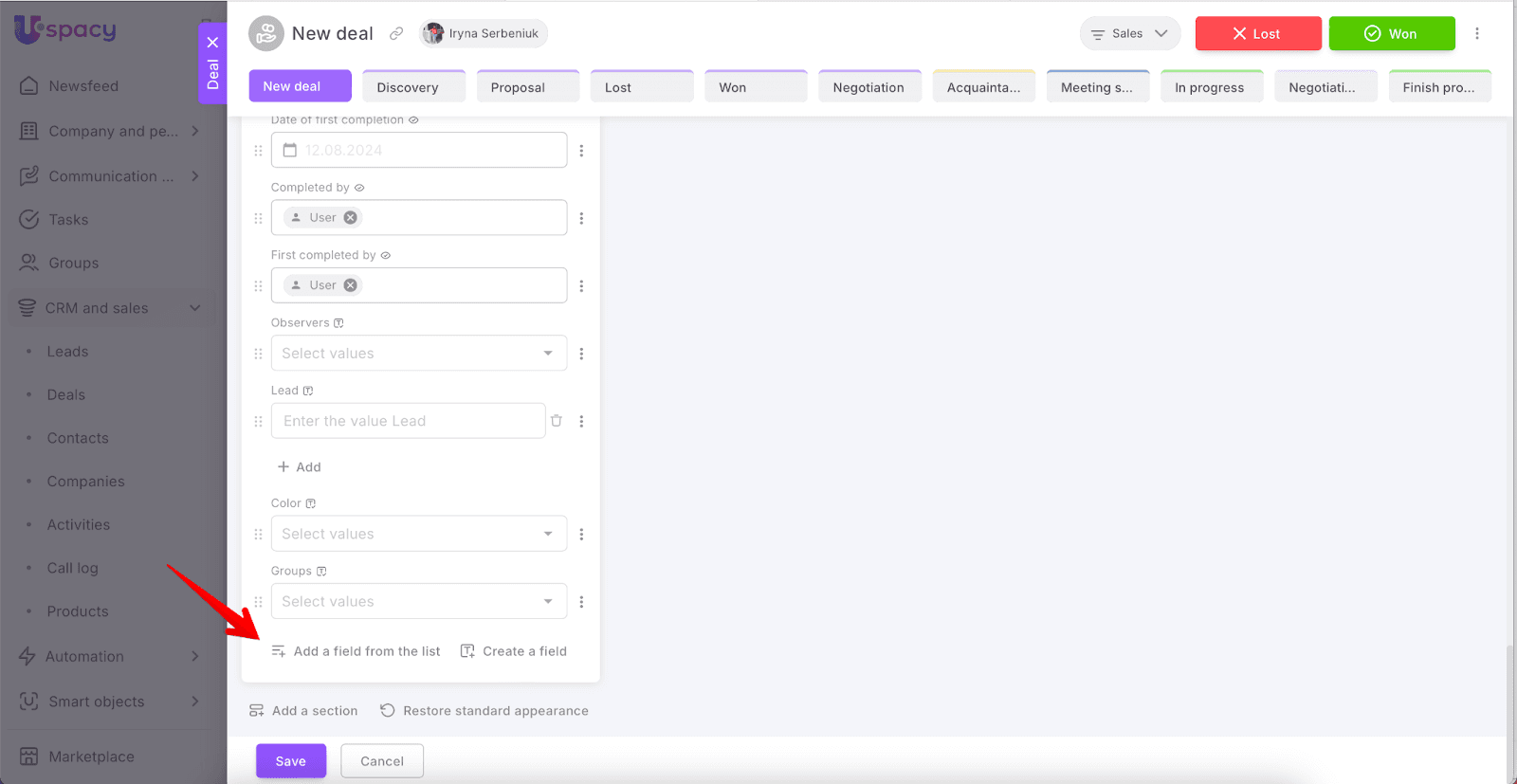This screenshot has width=1517, height=784.
Task: Click the calendar icon in date field
Action: 290,150
